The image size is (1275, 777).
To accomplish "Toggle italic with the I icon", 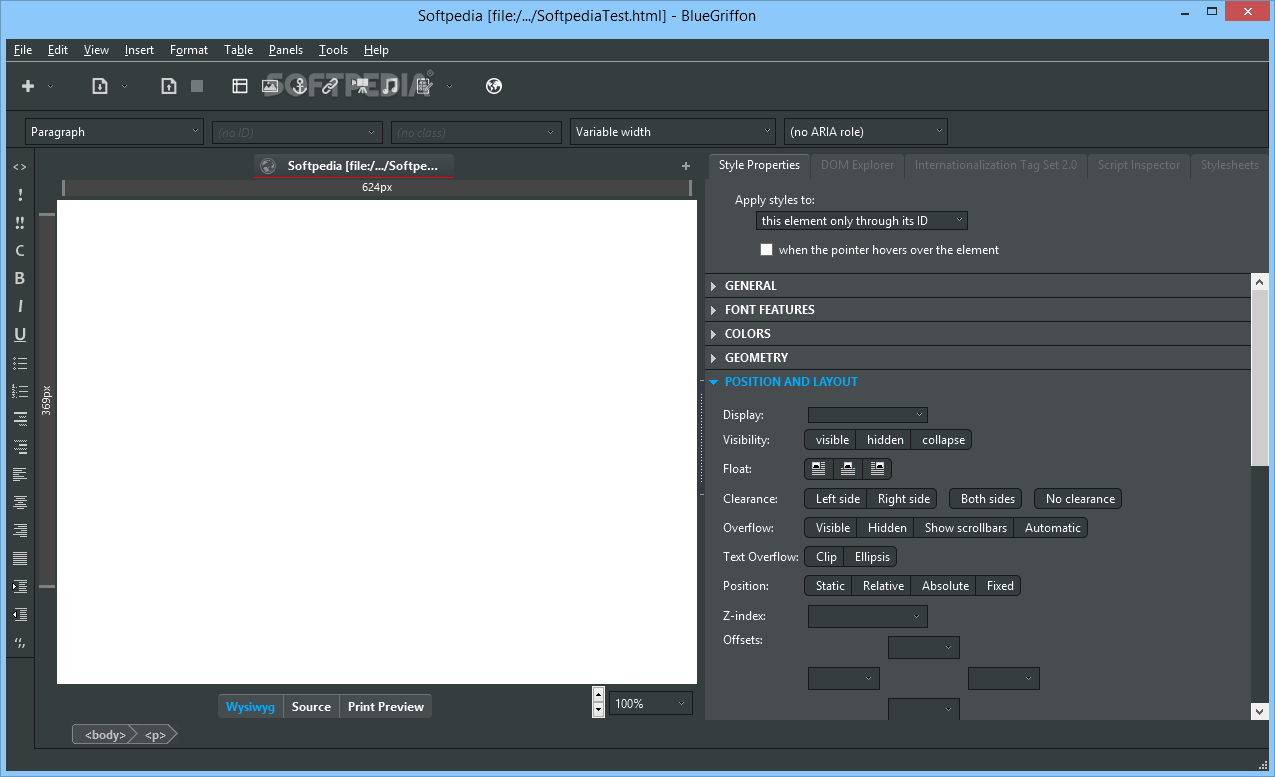I will coord(19,307).
